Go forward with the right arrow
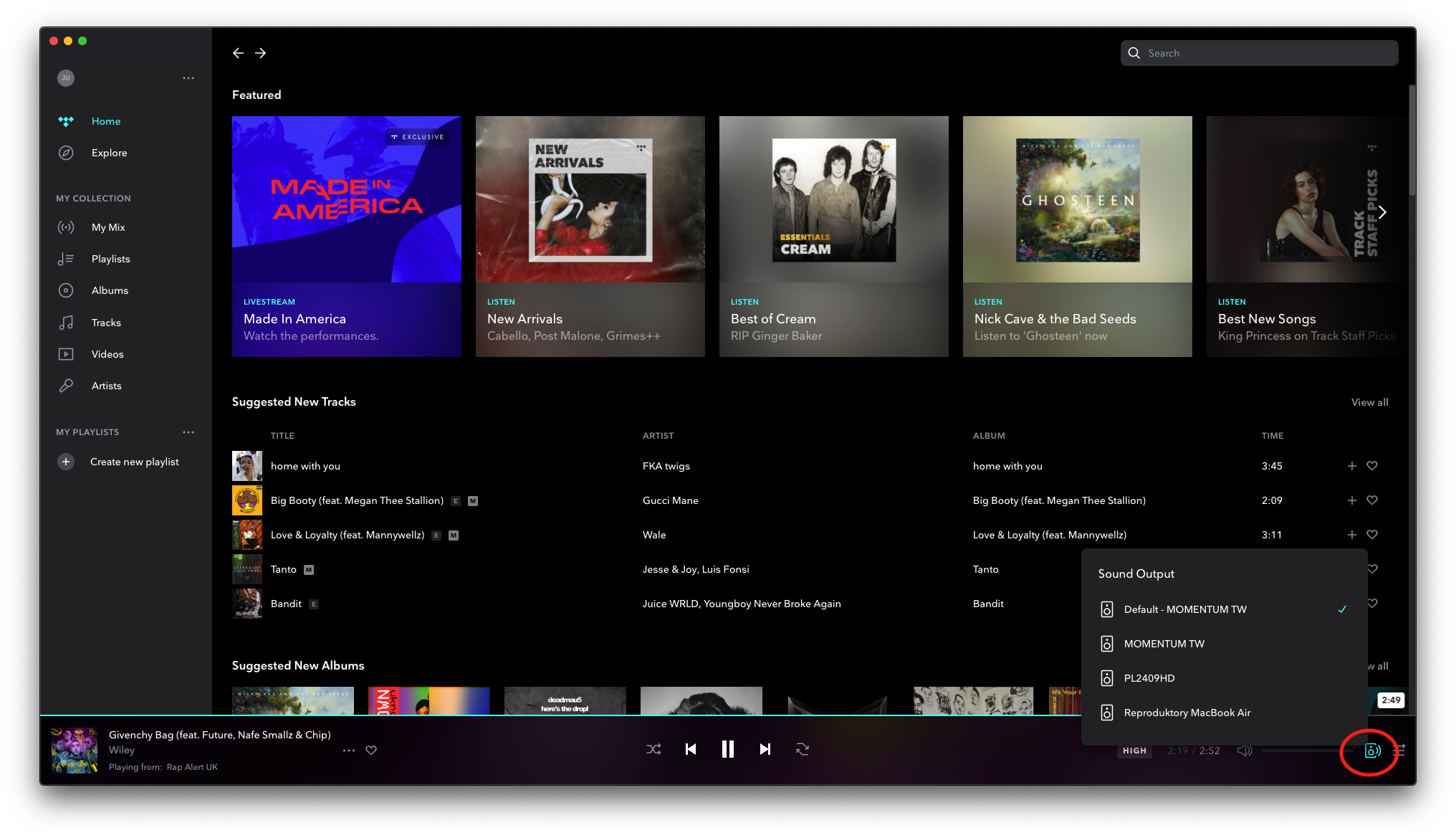This screenshot has height=838, width=1456. [261, 53]
